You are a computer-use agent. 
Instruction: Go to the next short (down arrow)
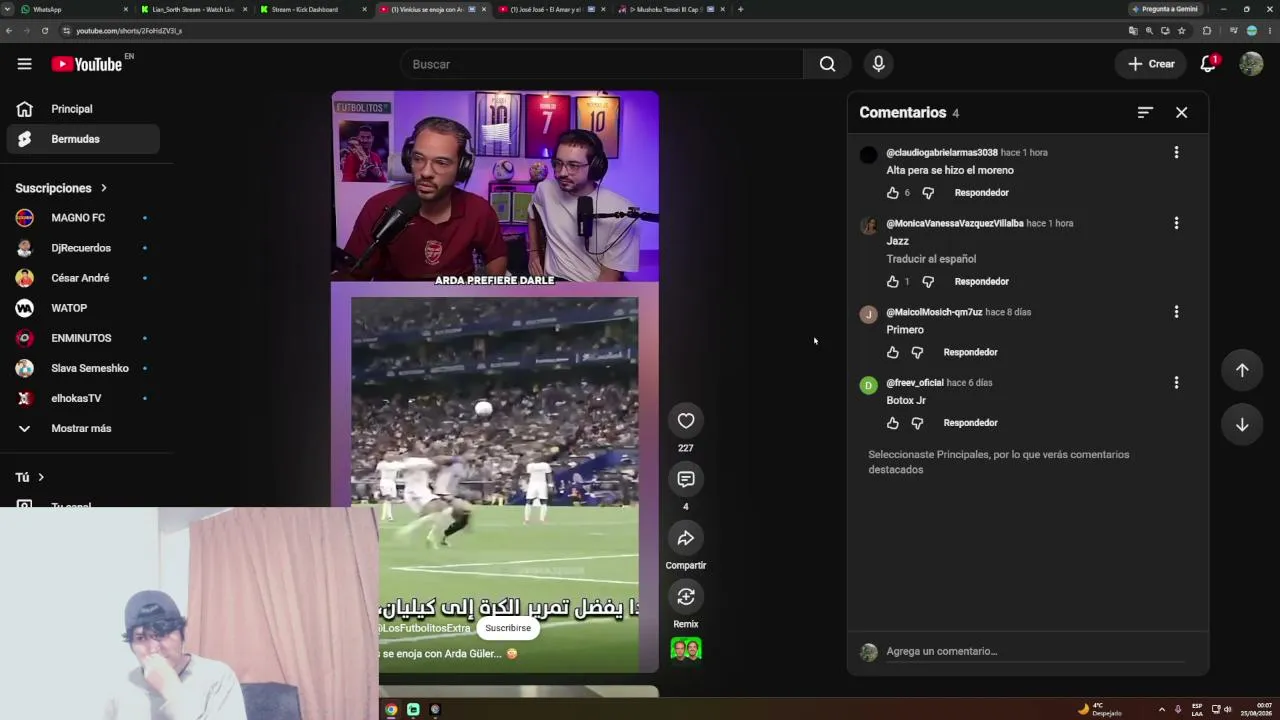[1242, 424]
